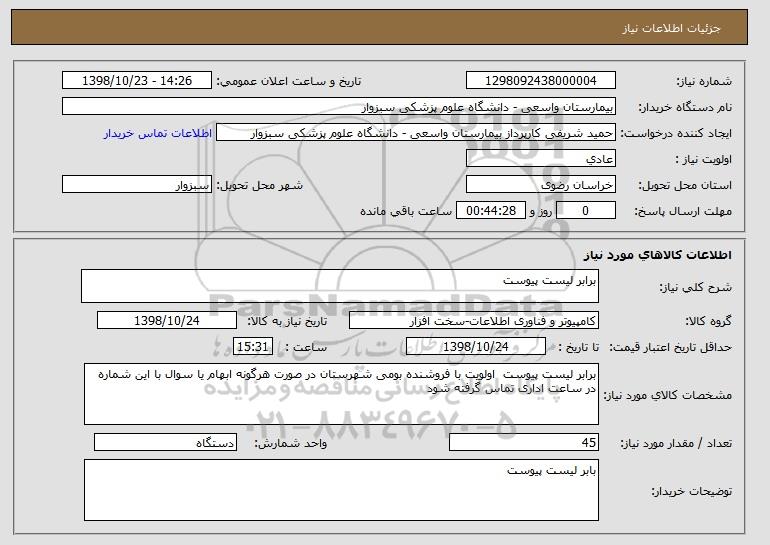
Task: Click the نام دستگاه خریدار field
Action: pos(339,107)
